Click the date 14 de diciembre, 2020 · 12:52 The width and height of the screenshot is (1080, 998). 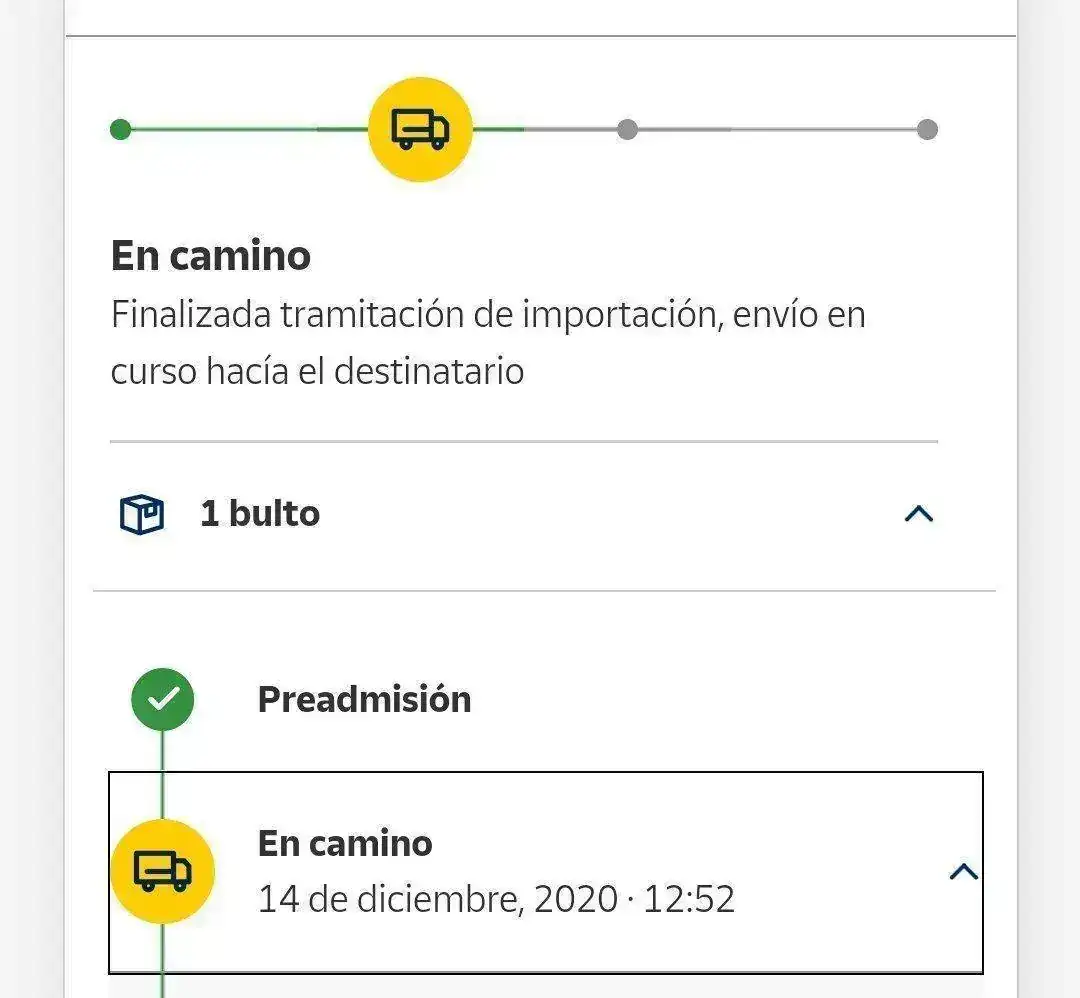point(496,899)
